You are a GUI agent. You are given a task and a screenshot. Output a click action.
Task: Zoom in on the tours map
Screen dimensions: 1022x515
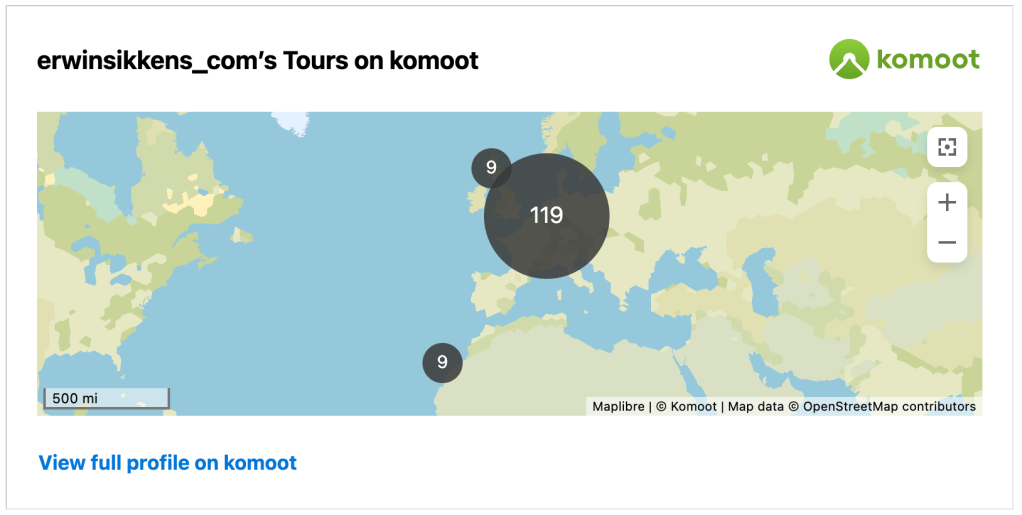947,202
